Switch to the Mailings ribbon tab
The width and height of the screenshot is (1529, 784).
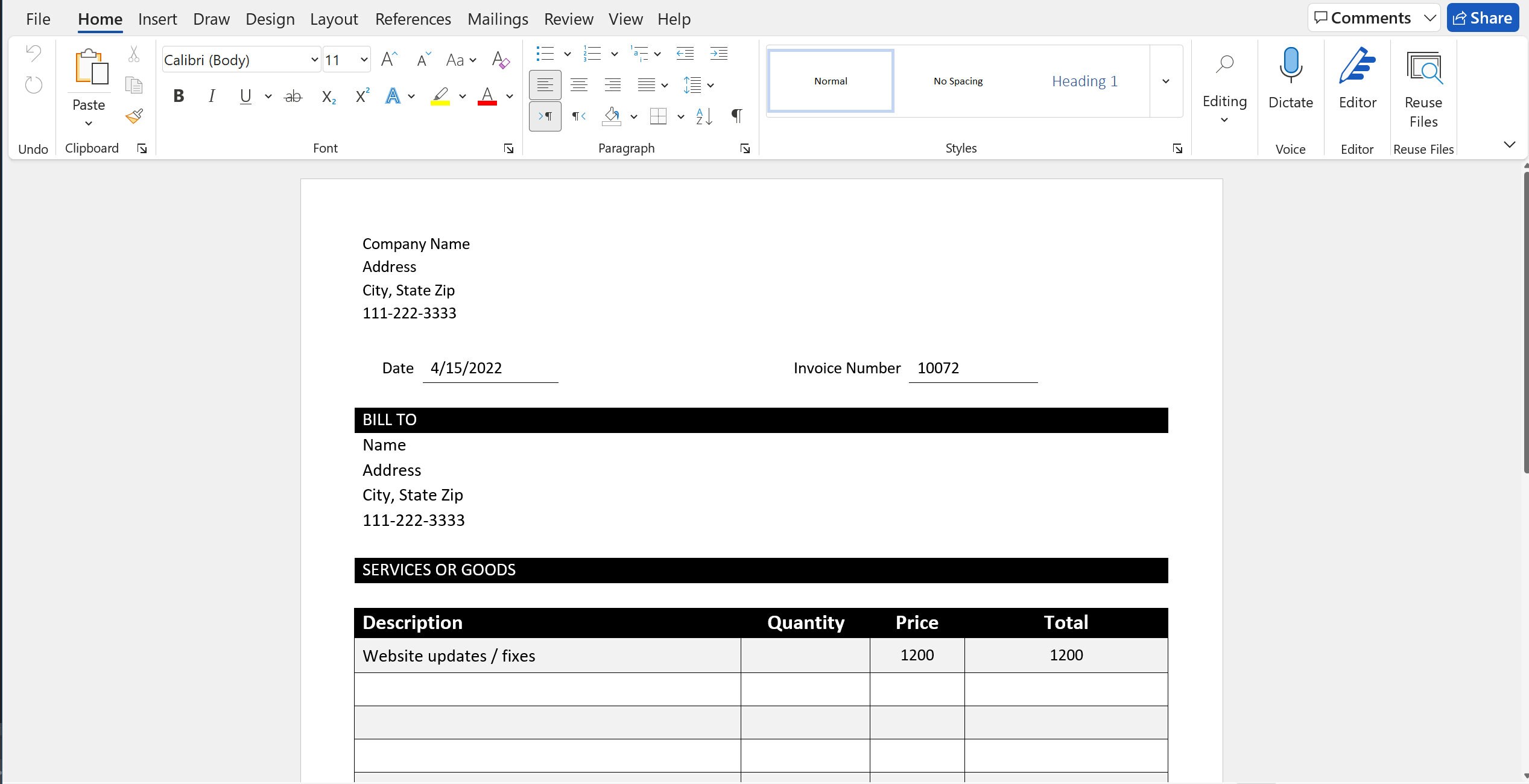tap(498, 19)
